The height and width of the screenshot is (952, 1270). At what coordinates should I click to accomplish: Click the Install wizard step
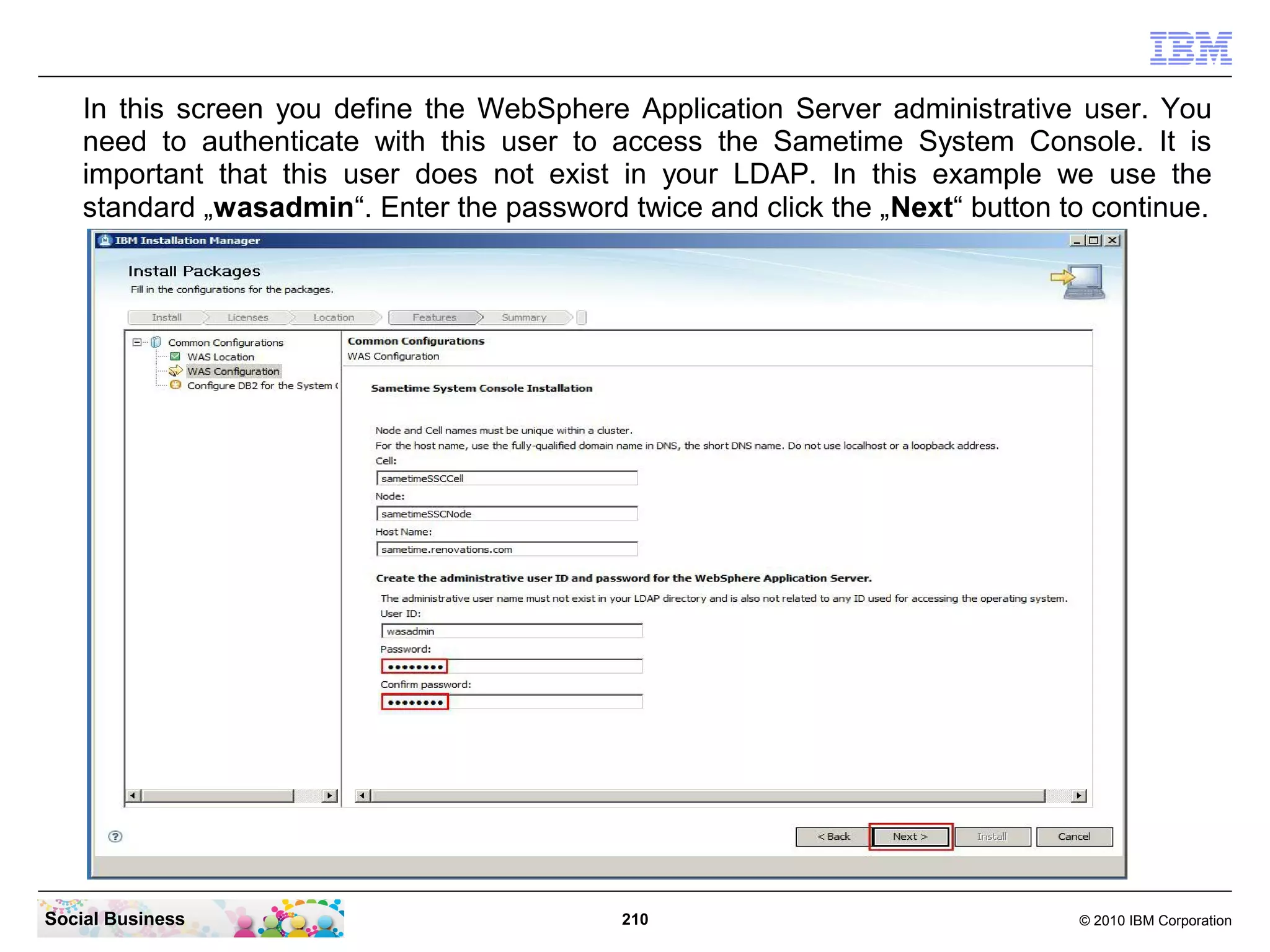coord(166,317)
